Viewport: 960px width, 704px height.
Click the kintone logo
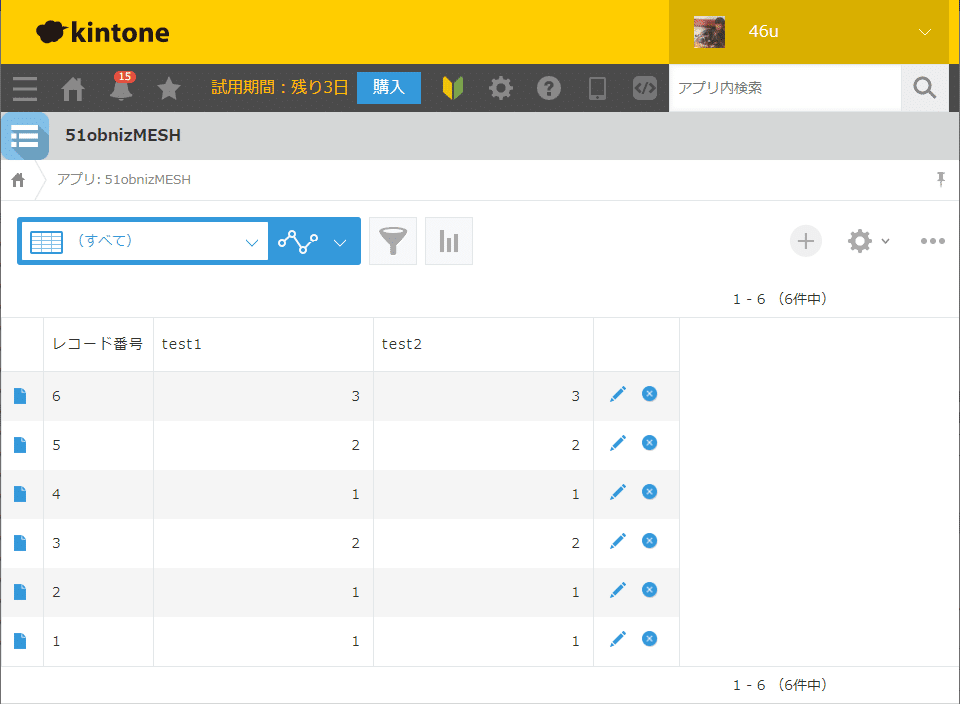[102, 32]
